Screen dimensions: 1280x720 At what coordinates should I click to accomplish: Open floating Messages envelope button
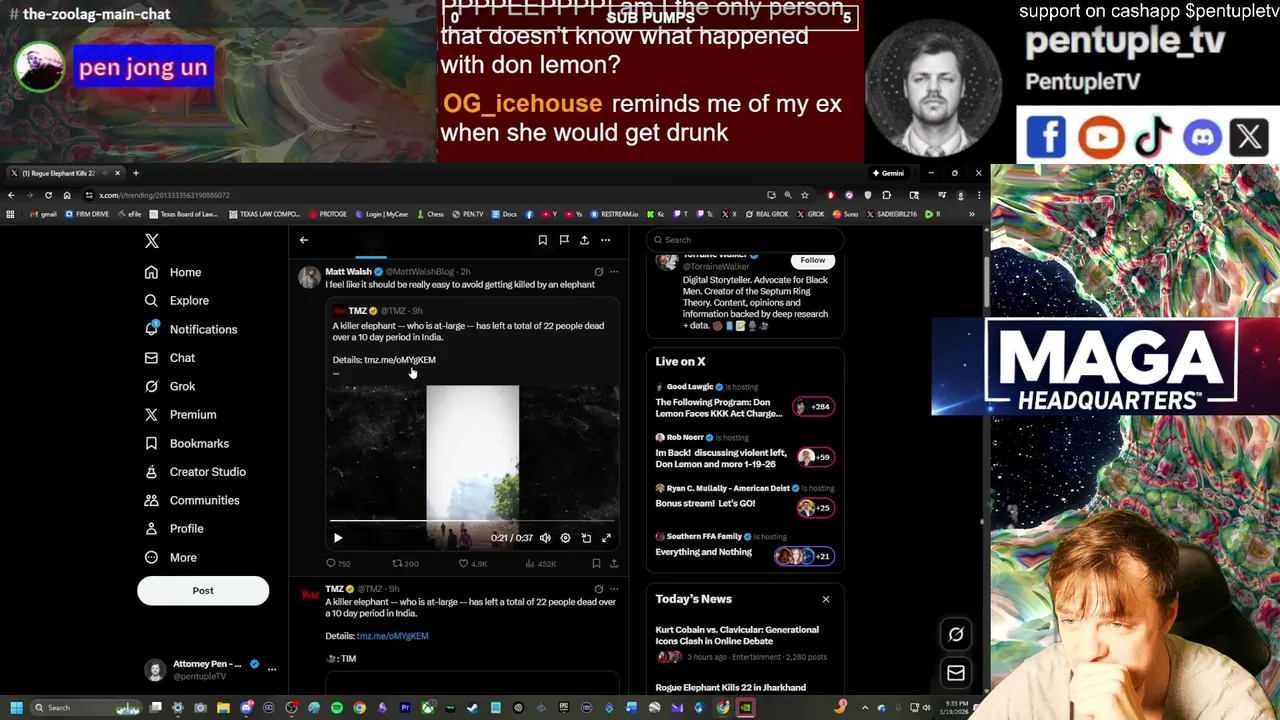956,673
